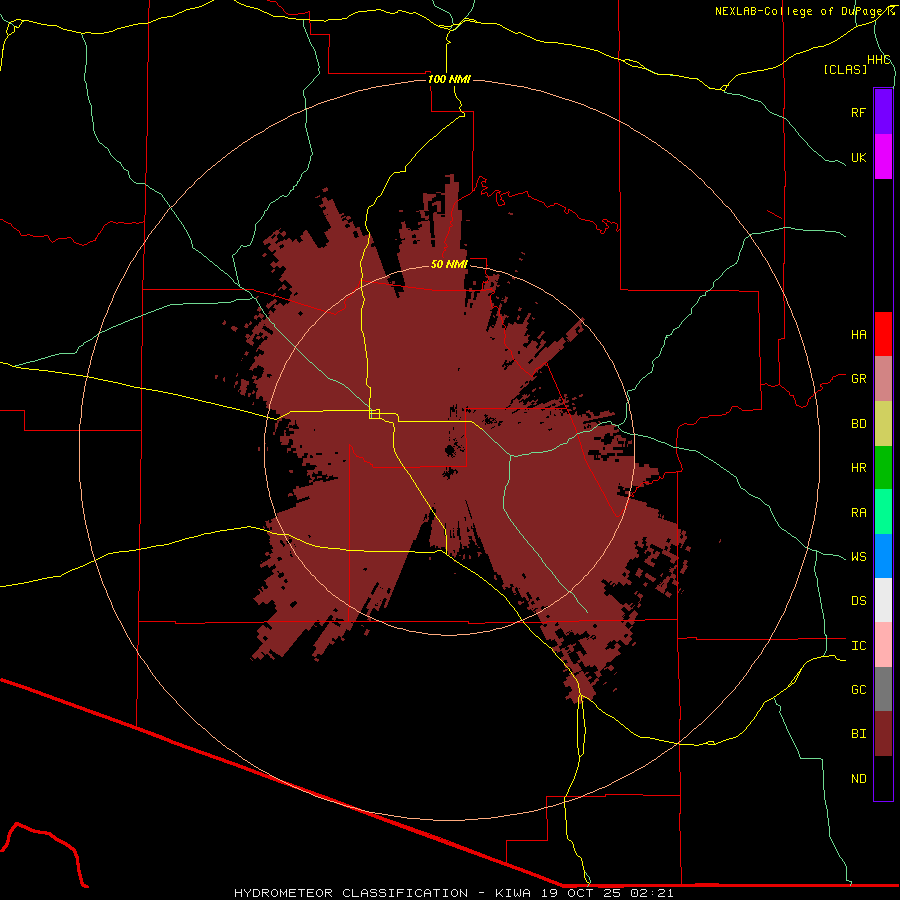Click the ND legend label
Image resolution: width=900 pixels, height=900 pixels.
pyautogui.click(x=858, y=779)
